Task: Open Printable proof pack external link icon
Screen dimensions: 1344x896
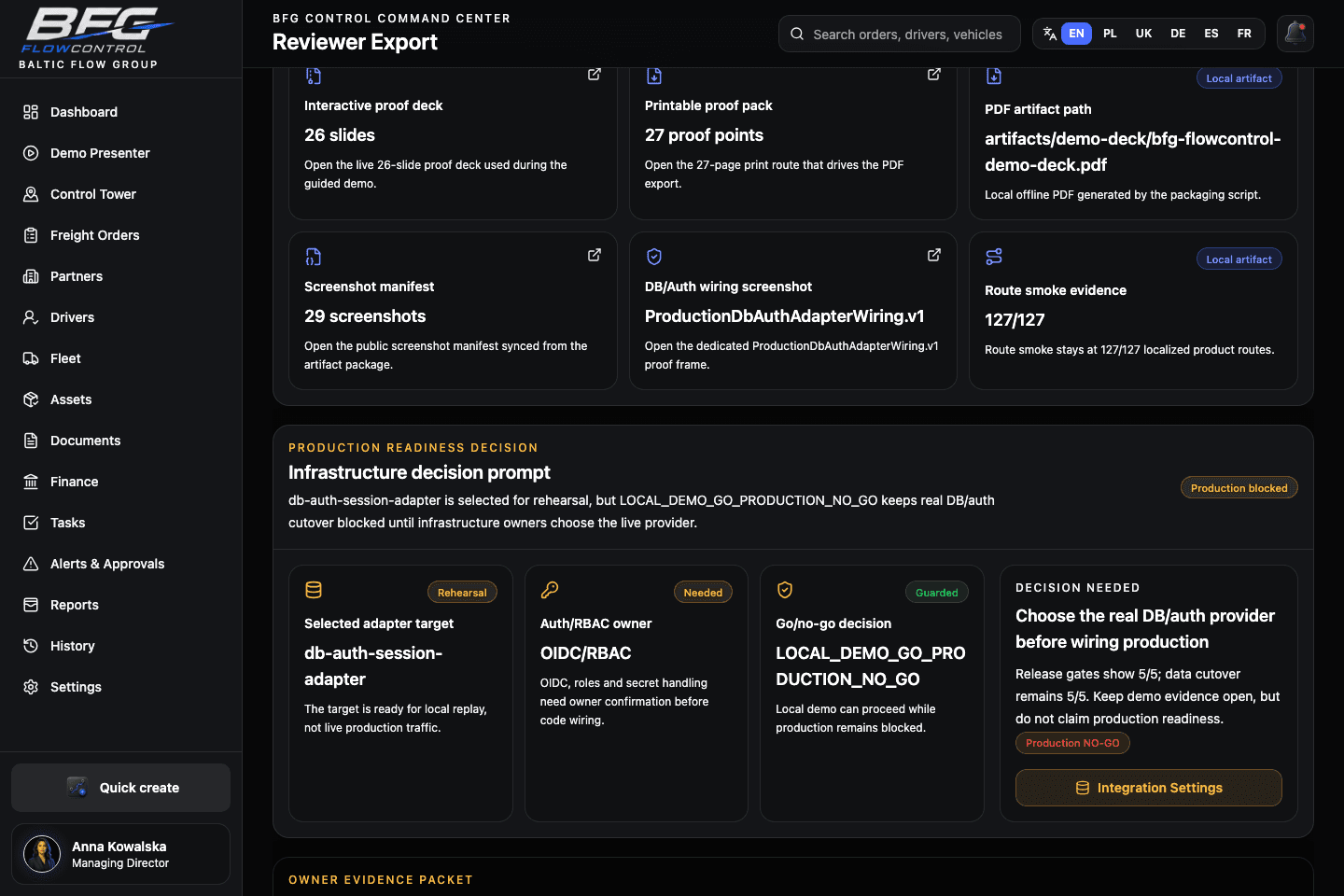Action: click(934, 75)
